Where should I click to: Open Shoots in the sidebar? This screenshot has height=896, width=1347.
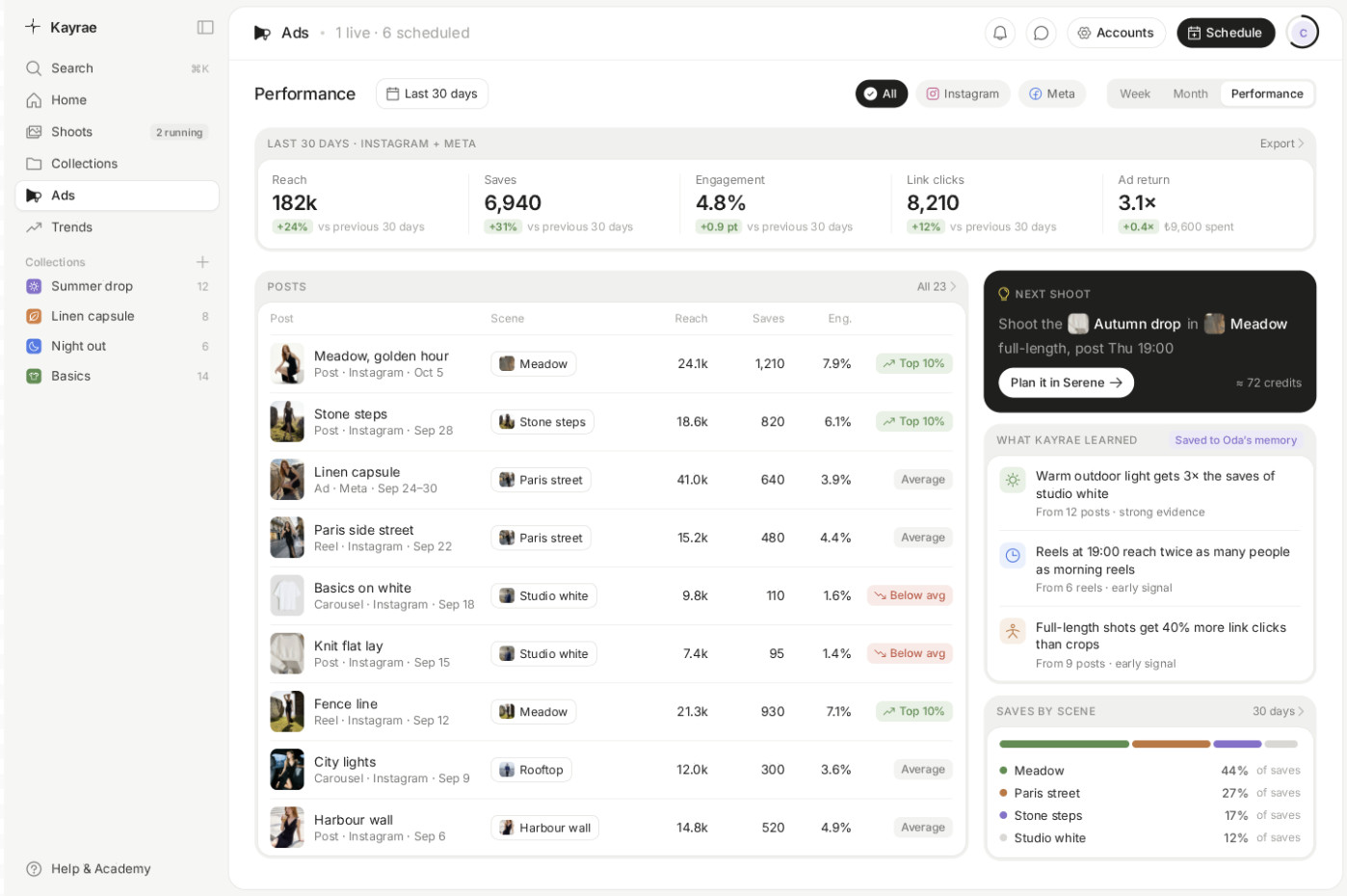pyautogui.click(x=117, y=132)
